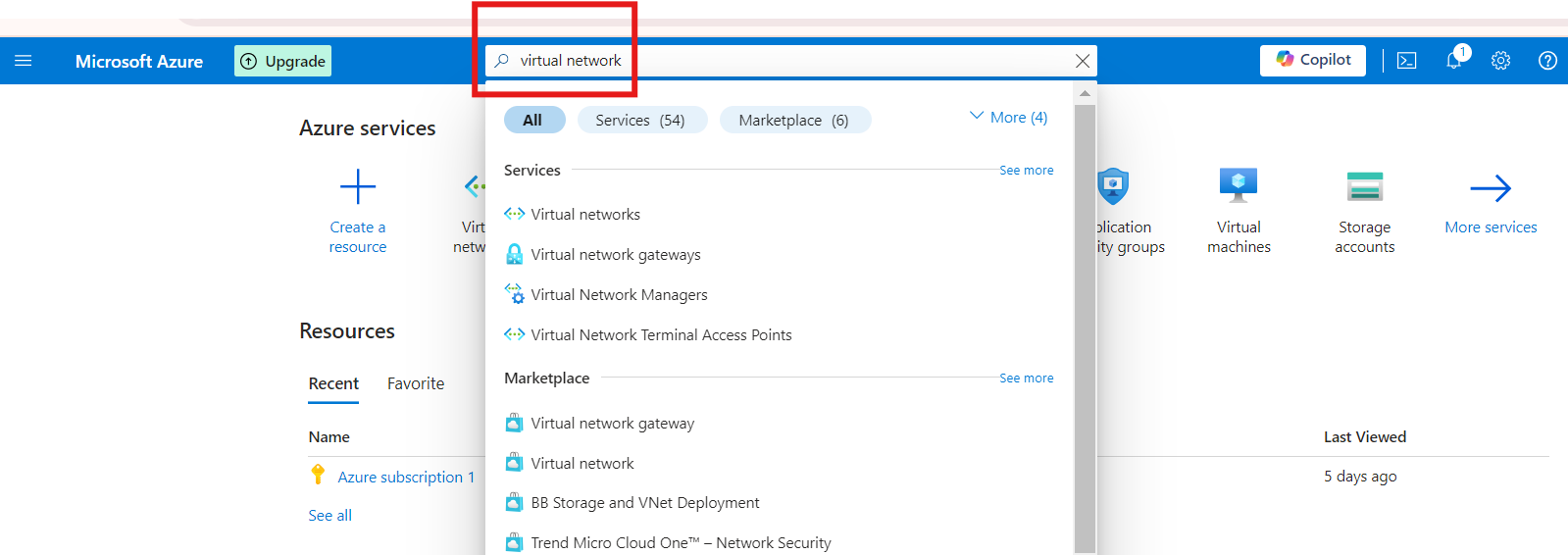Open the Storage accounts service icon
Viewport: 1568px width, 555px height.
click(1364, 186)
